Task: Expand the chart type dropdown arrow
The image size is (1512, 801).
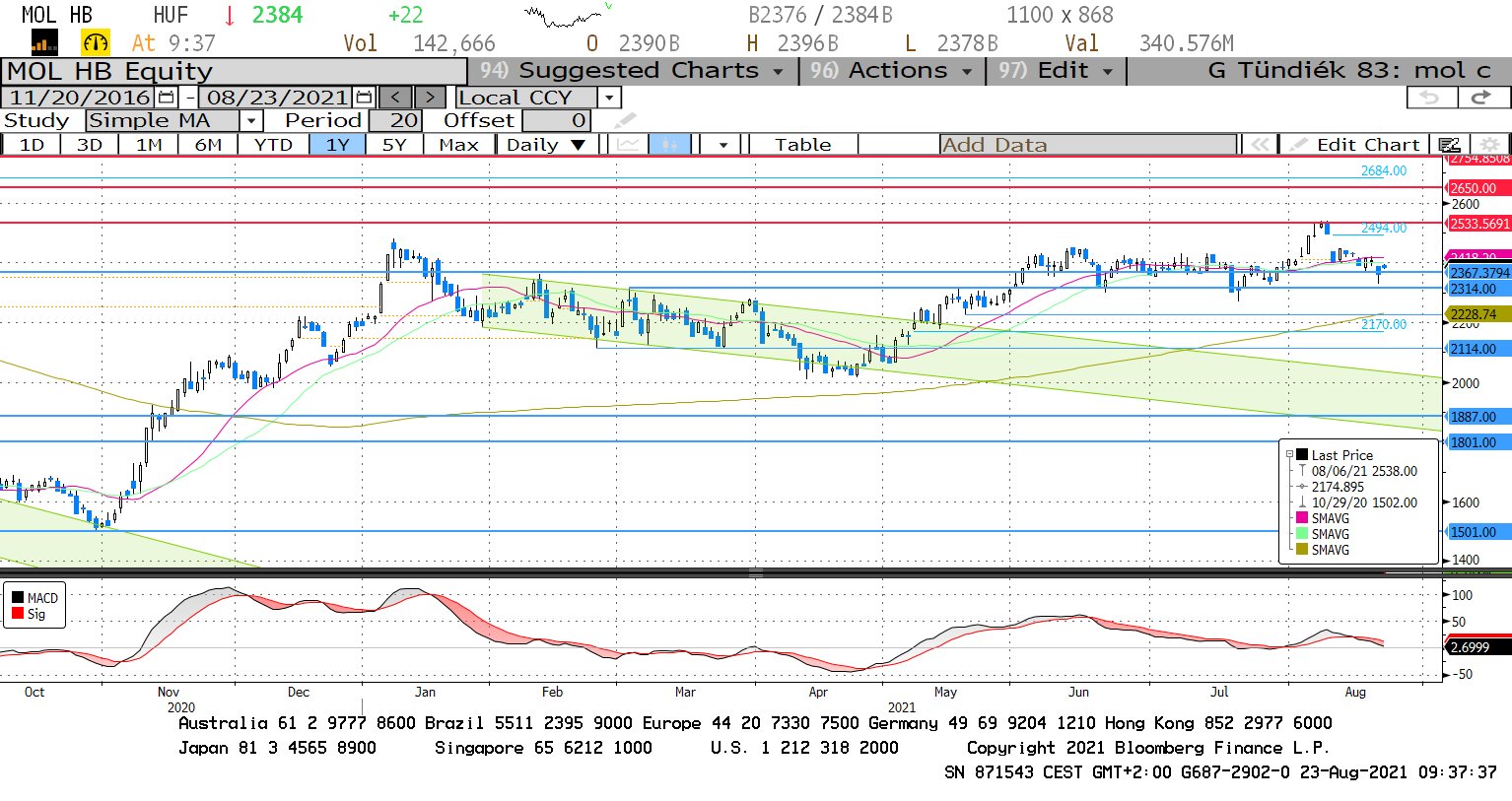Action: (x=722, y=145)
